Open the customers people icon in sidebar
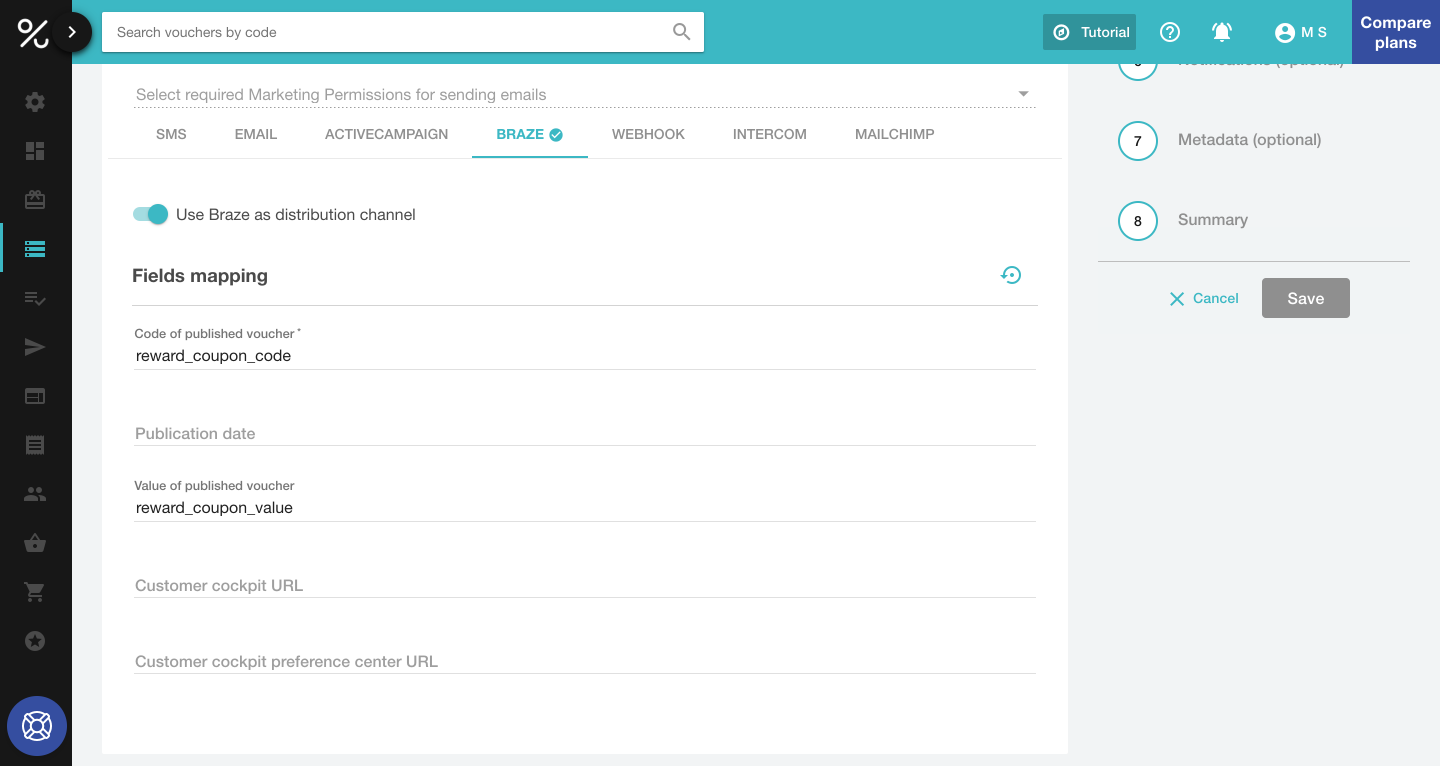This screenshot has width=1440, height=766. [x=35, y=494]
